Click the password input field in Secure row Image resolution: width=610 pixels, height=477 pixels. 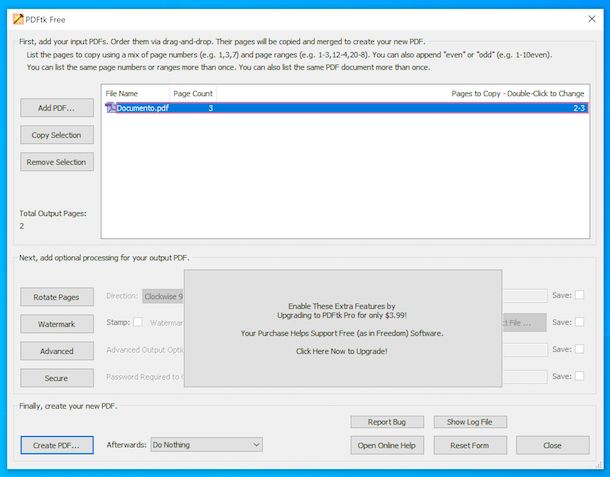[524, 377]
